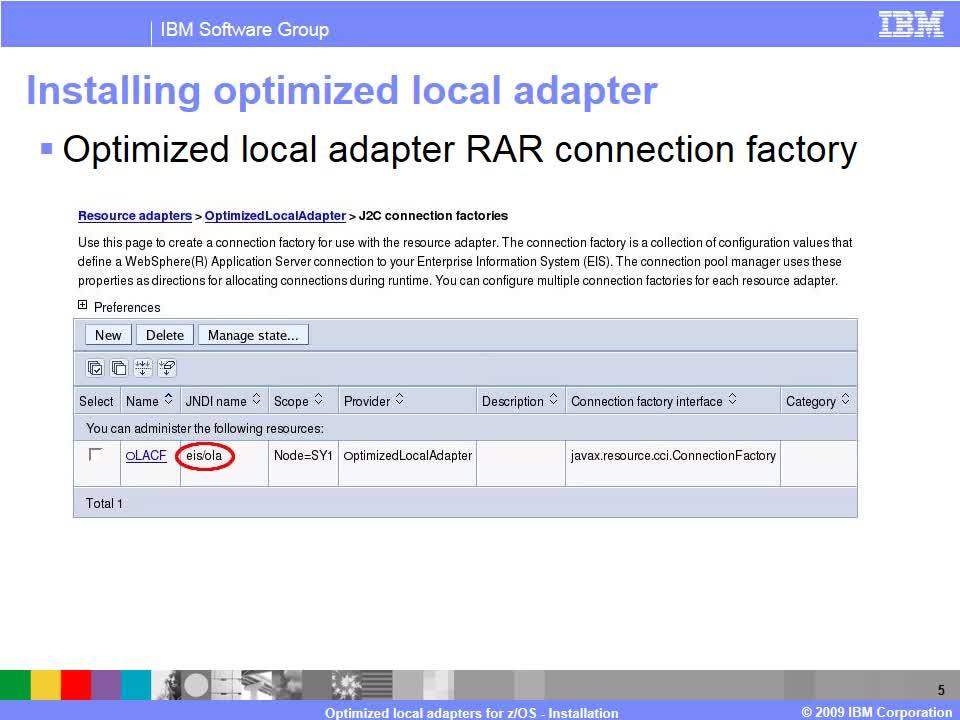Open the Manage state... button

[253, 336]
